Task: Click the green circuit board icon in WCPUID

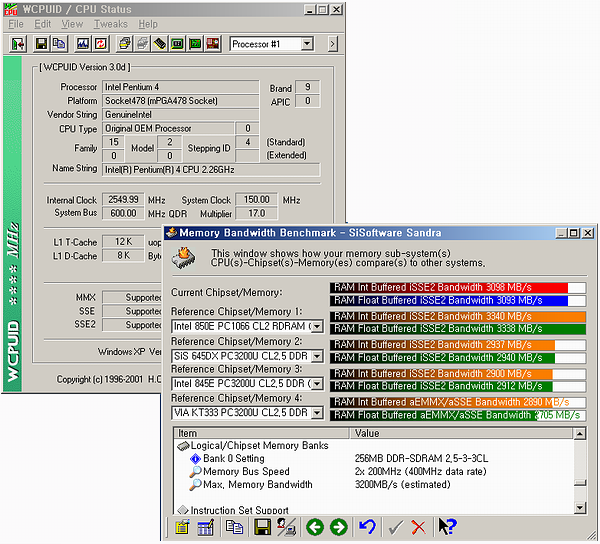Action: [x=195, y=44]
